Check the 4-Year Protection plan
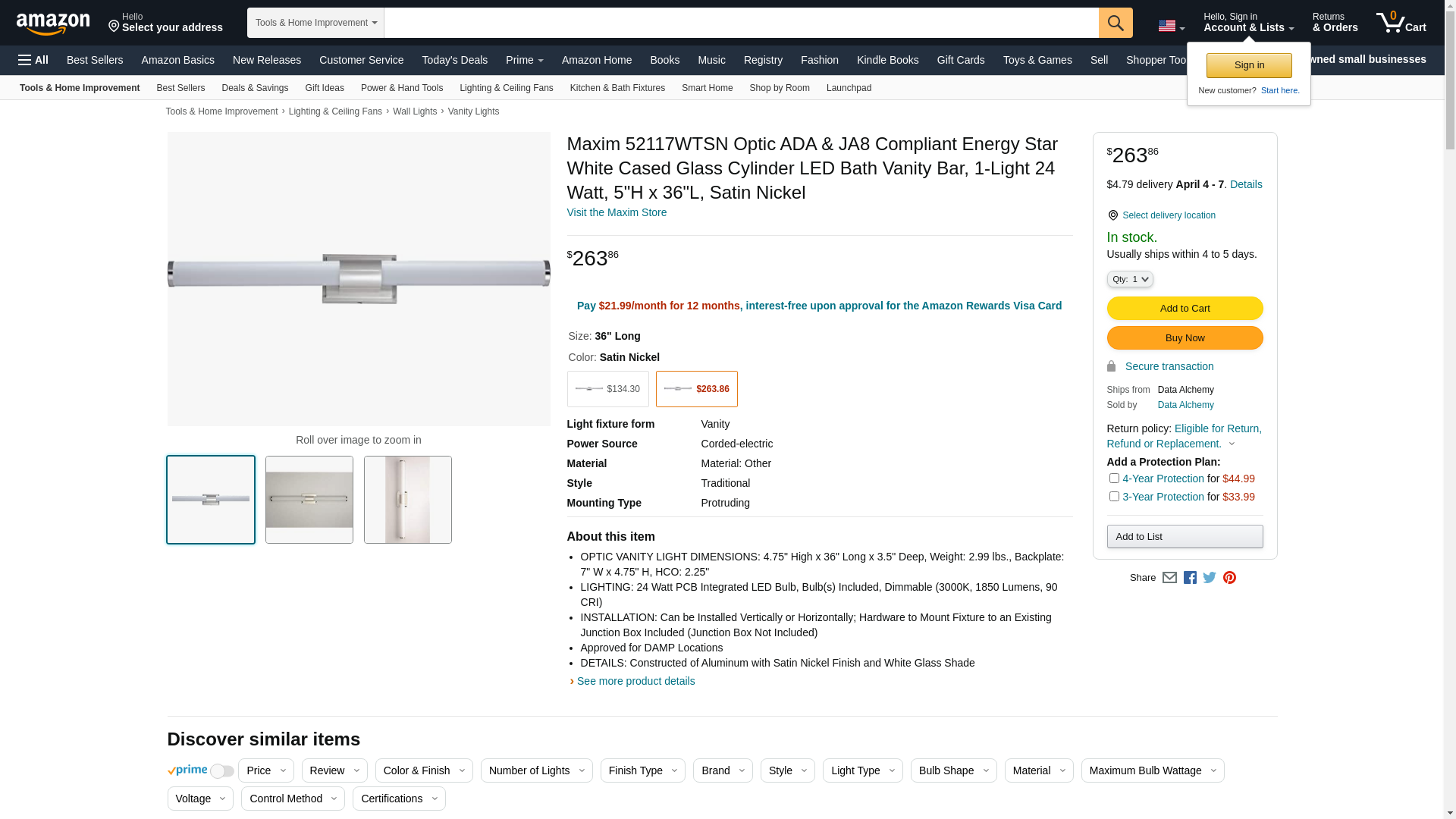Viewport: 1456px width, 819px height. point(1114,479)
